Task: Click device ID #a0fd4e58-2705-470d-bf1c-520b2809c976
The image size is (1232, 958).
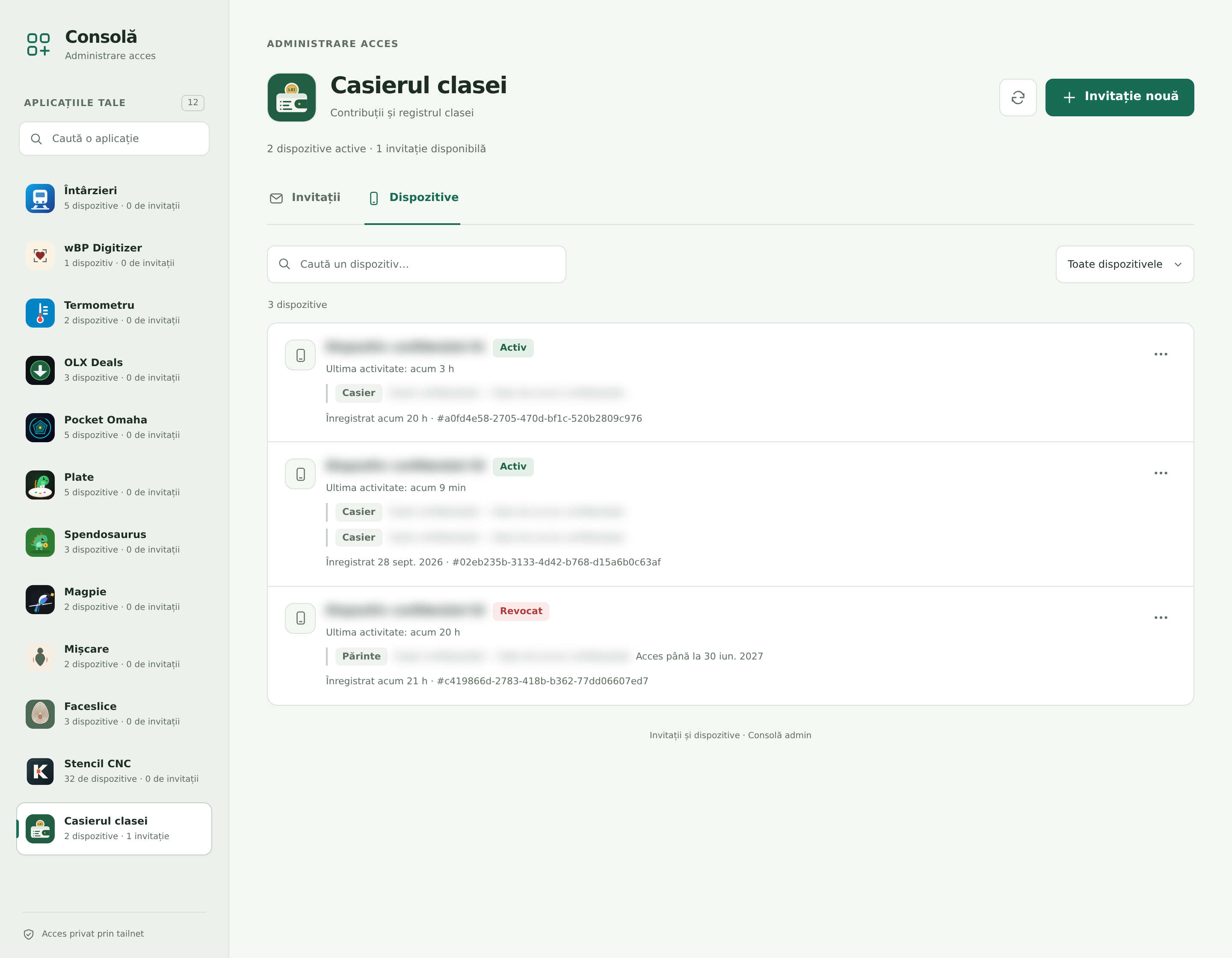Action: click(539, 418)
